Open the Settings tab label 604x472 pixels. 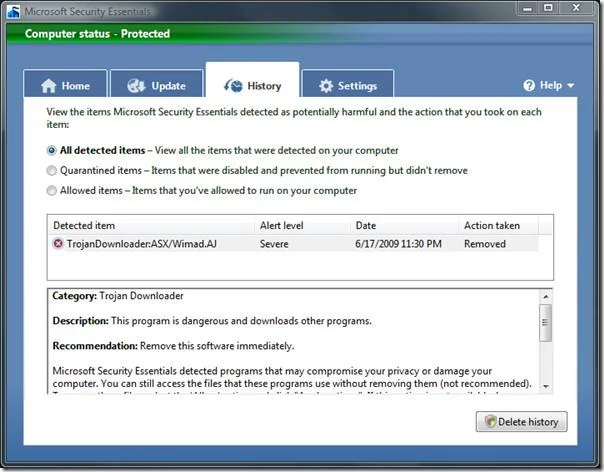click(x=357, y=86)
